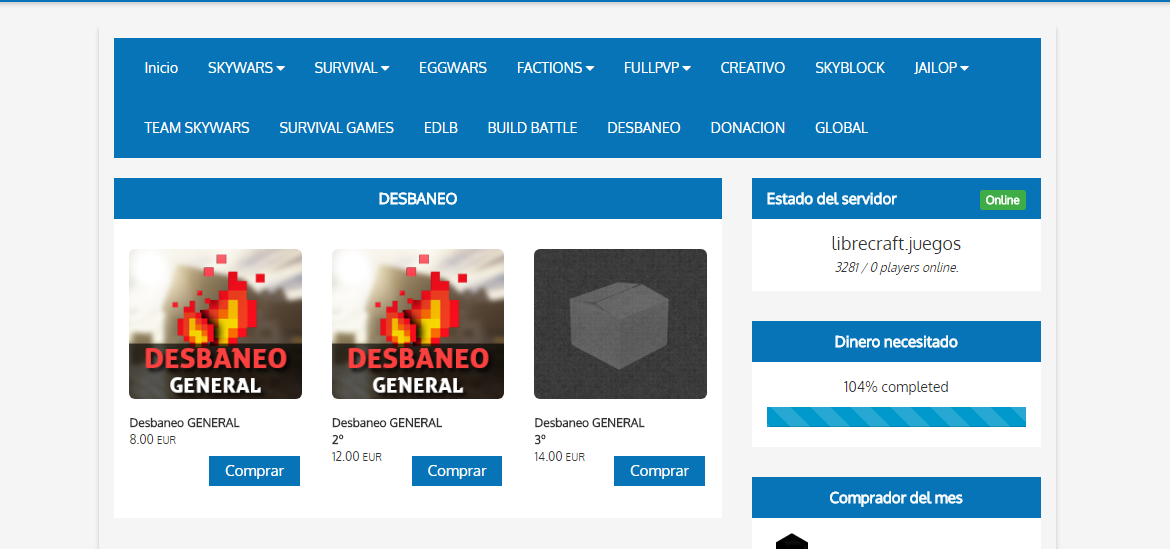Screen dimensions: 1170x549
Task: Click the 14.00 EUR price
Action: click(560, 457)
